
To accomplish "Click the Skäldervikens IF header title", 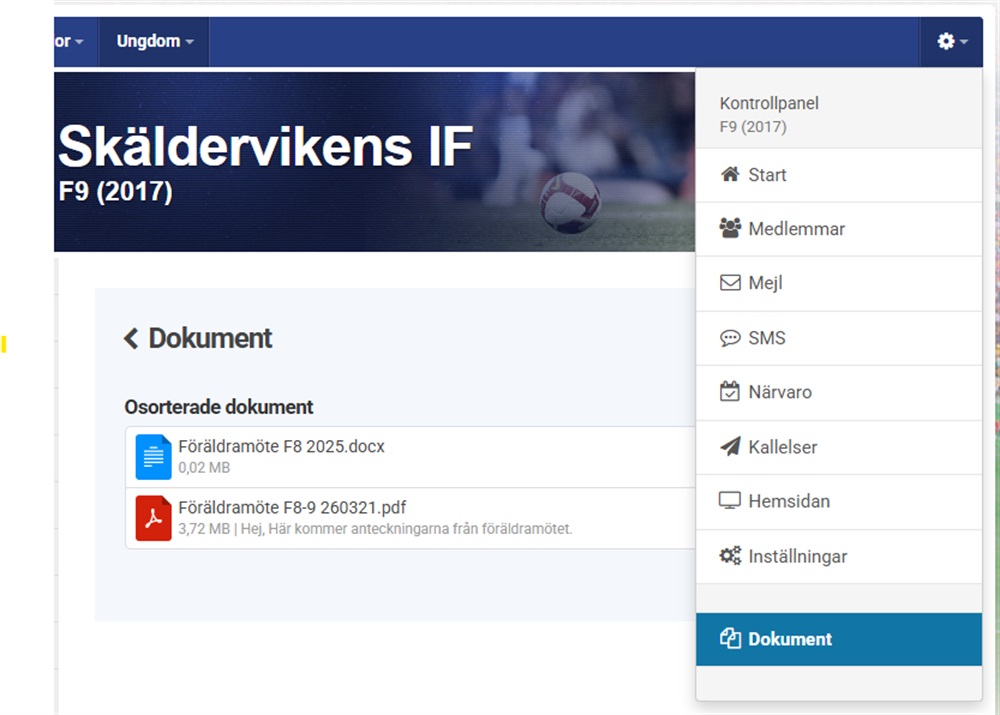I will (x=265, y=148).
